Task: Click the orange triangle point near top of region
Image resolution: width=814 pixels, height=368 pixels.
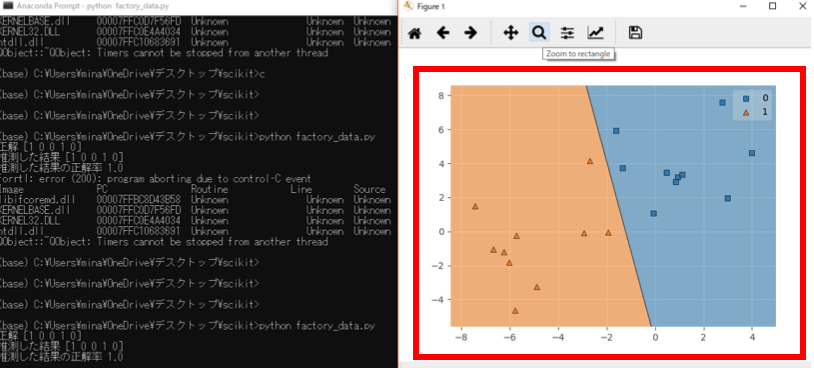Action: (590, 161)
